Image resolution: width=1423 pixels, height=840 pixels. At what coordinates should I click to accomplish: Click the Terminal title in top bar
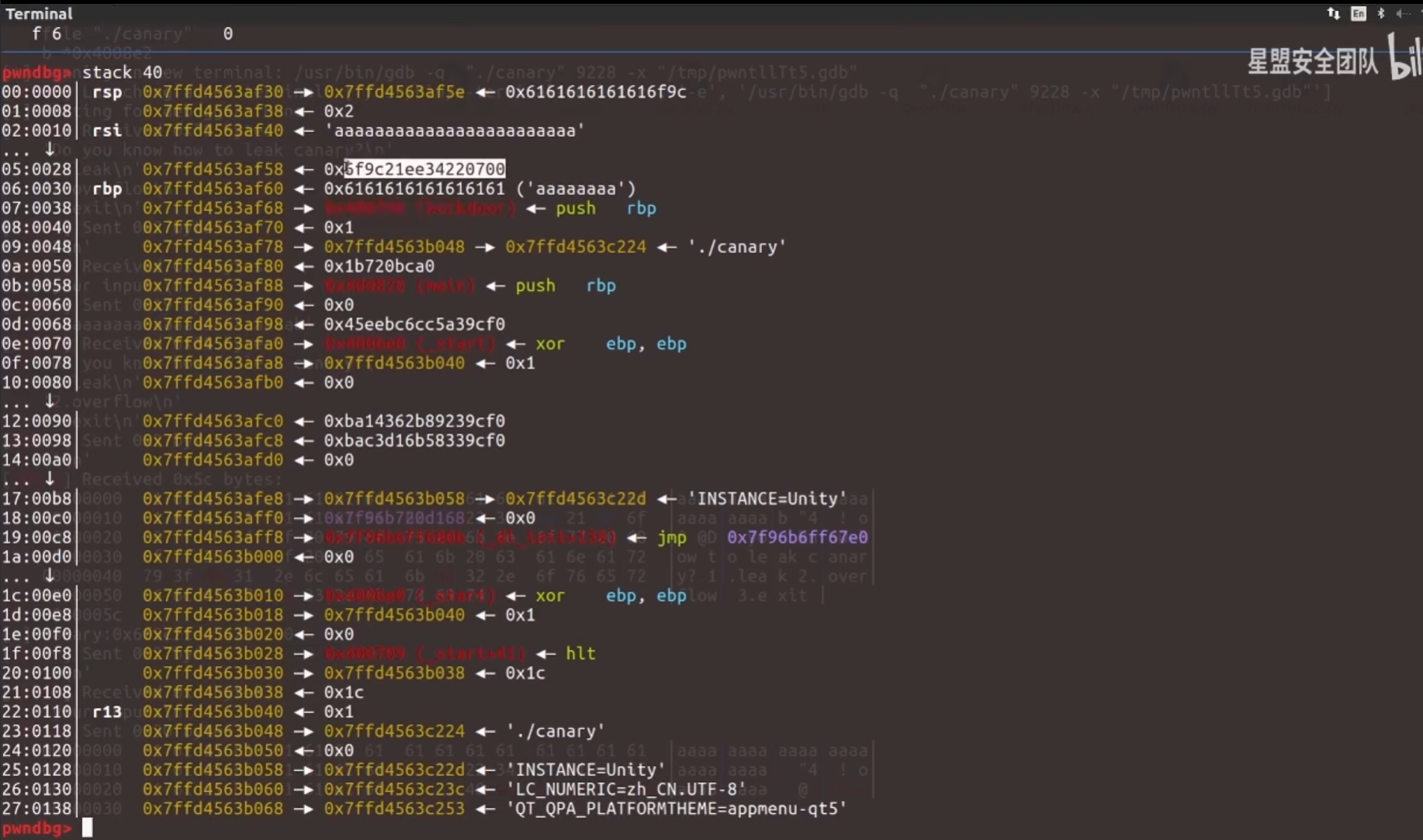click(39, 13)
